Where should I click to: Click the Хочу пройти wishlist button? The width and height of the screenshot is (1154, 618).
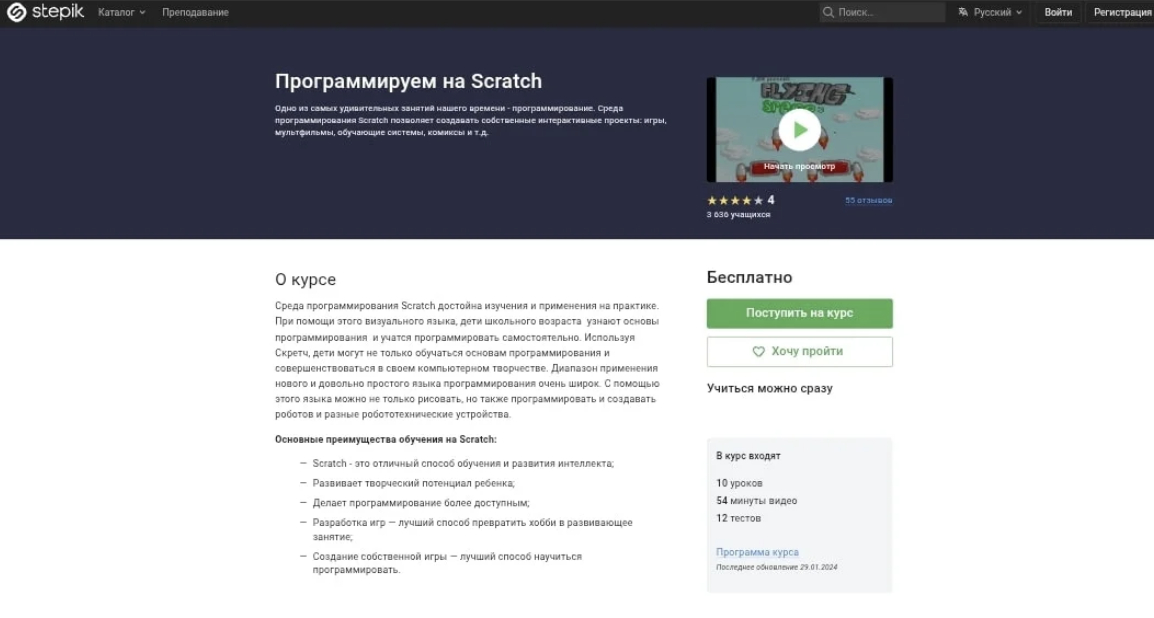[799, 352]
